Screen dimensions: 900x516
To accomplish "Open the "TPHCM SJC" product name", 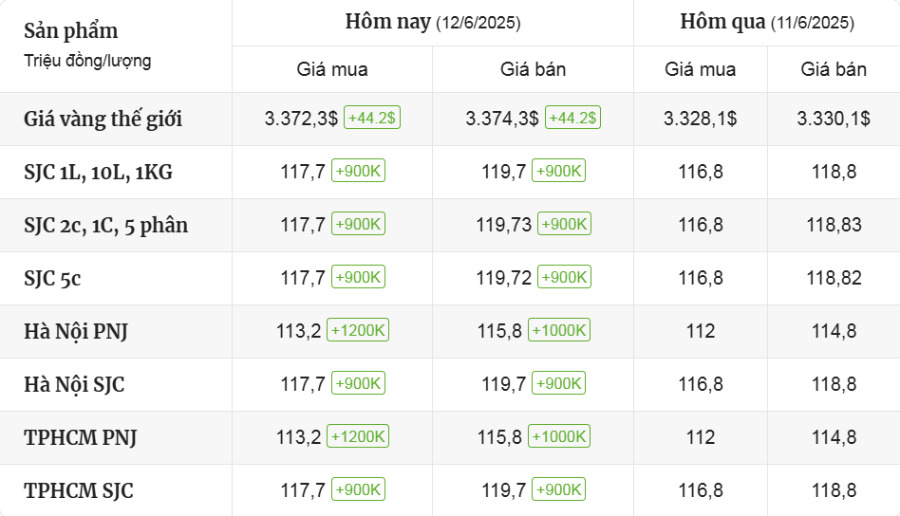I will click(79, 490).
